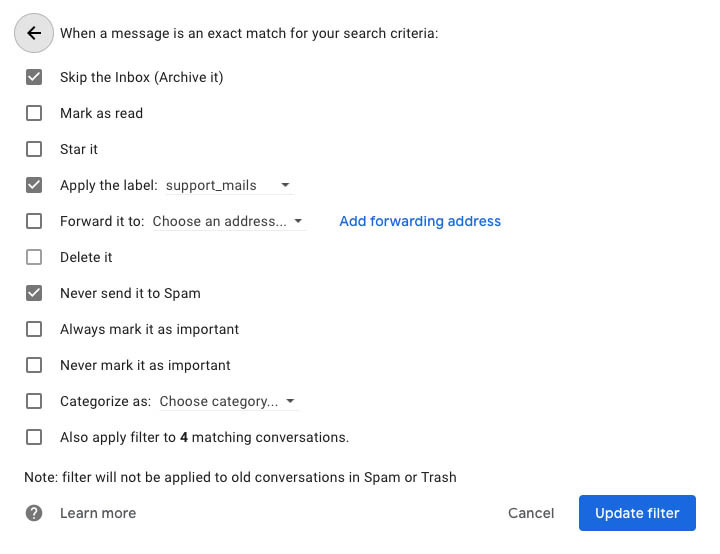The width and height of the screenshot is (720, 554).
Task: Click the back arrow icon
Action: 34,33
